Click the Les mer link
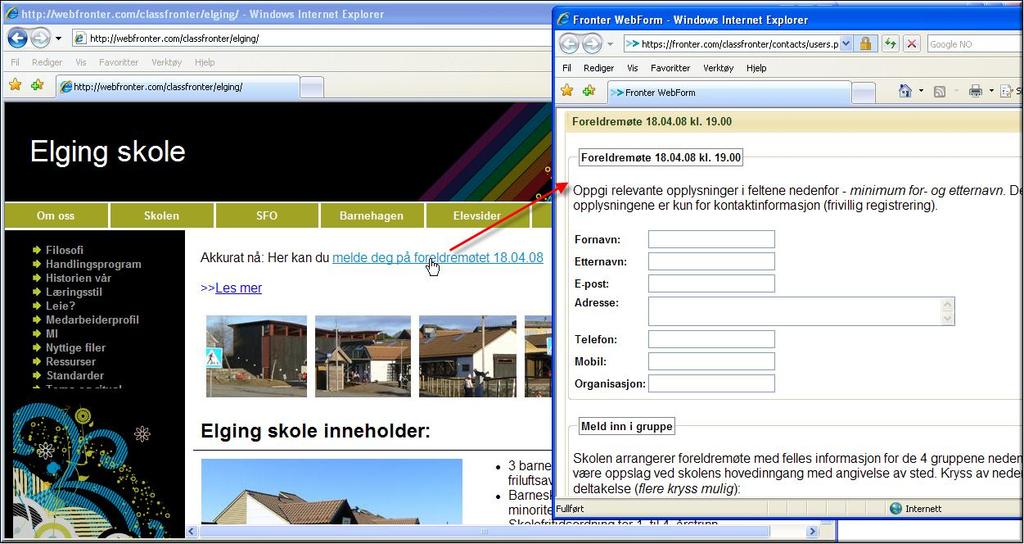The width and height of the screenshot is (1024, 544). coord(238,288)
